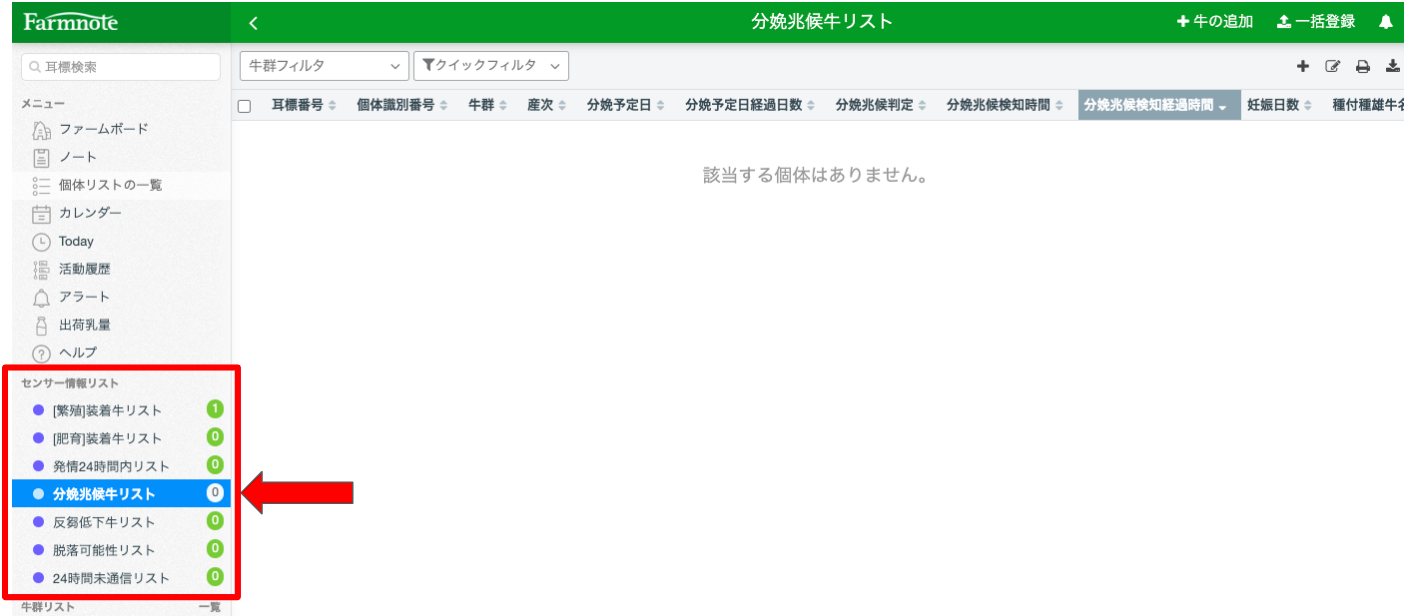Screen dimensions: 1406x616
Task: Click the ノート clipboard icon
Action: click(41, 157)
